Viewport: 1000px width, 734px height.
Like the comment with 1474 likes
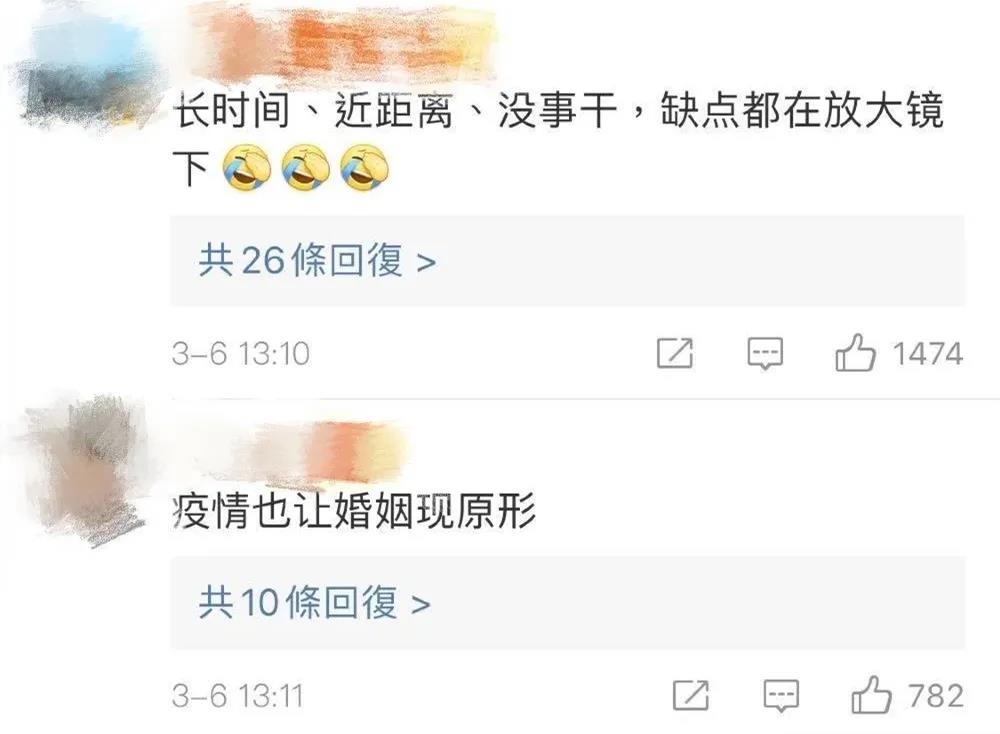[x=855, y=353]
